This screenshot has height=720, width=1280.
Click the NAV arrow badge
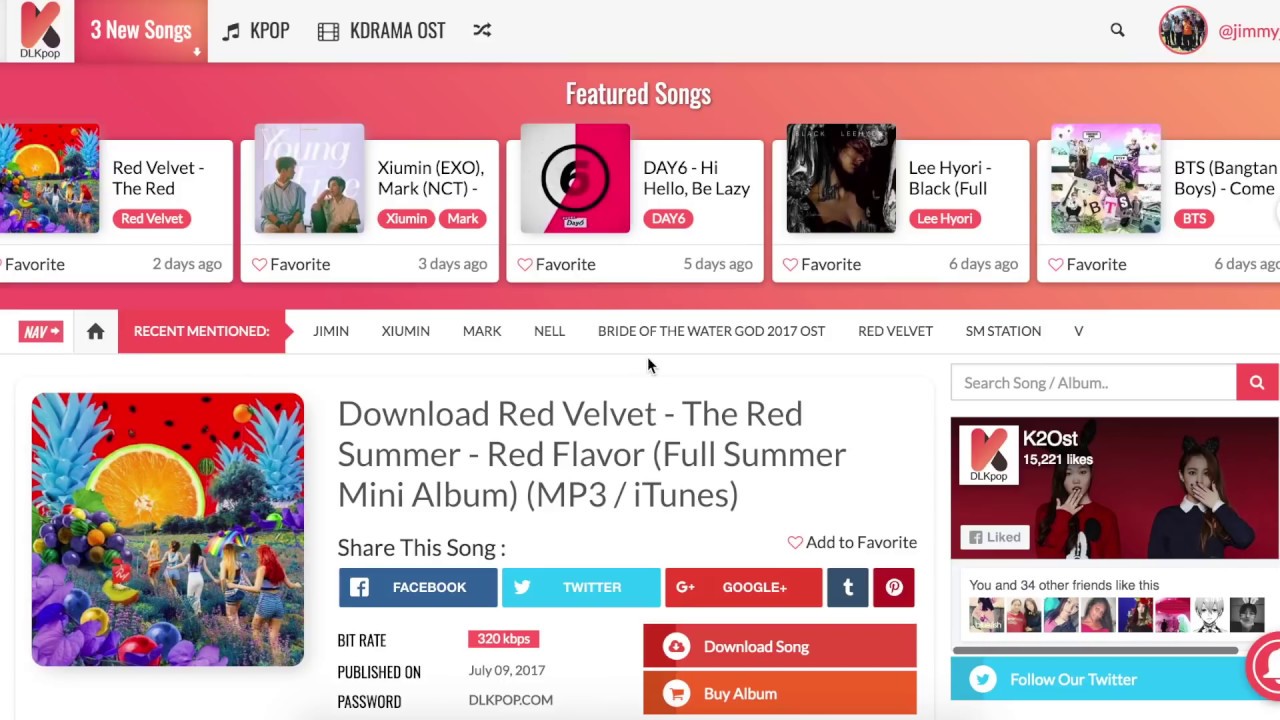[40, 331]
